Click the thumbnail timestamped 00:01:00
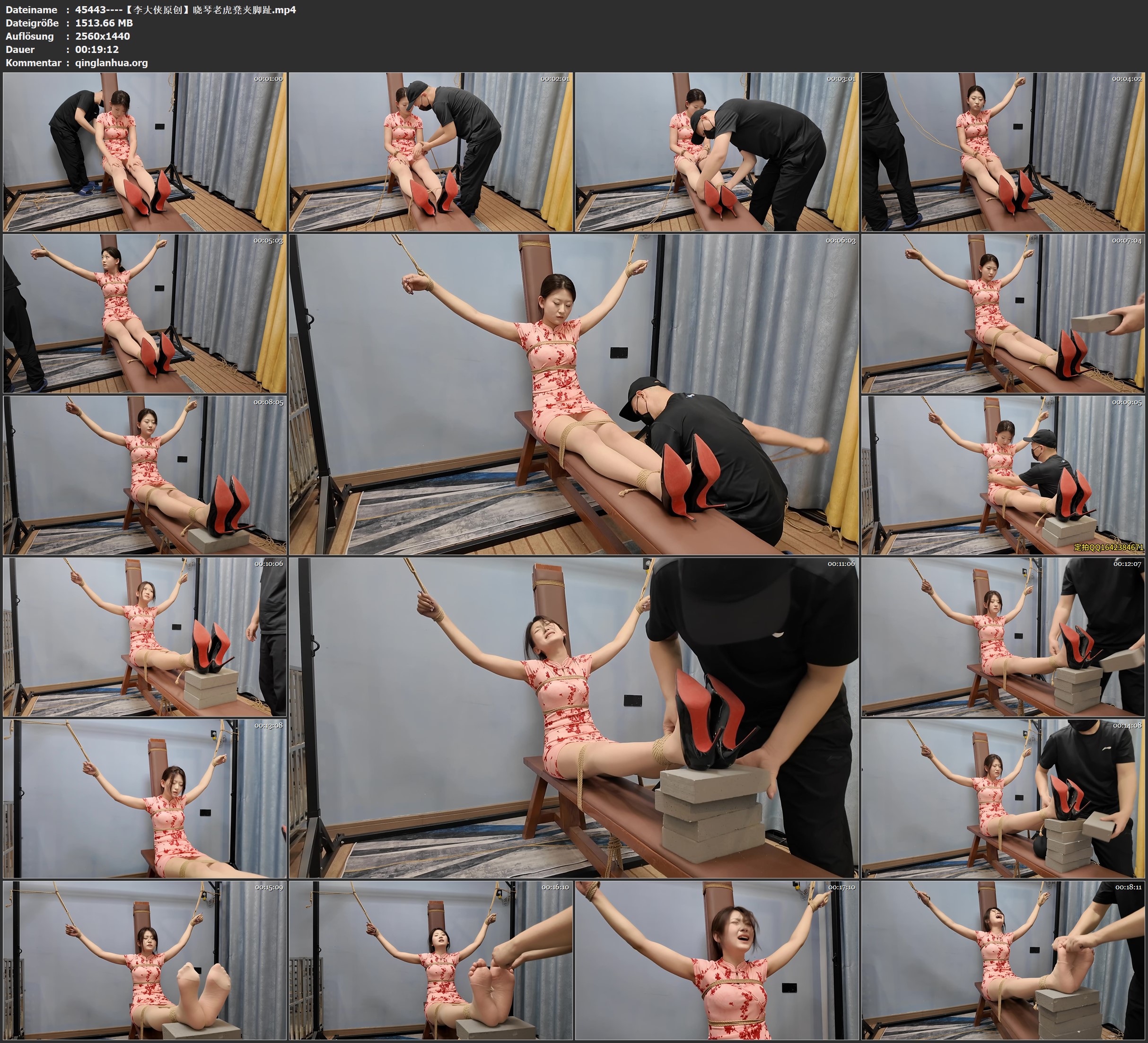The height and width of the screenshot is (1043, 1148). 145,152
